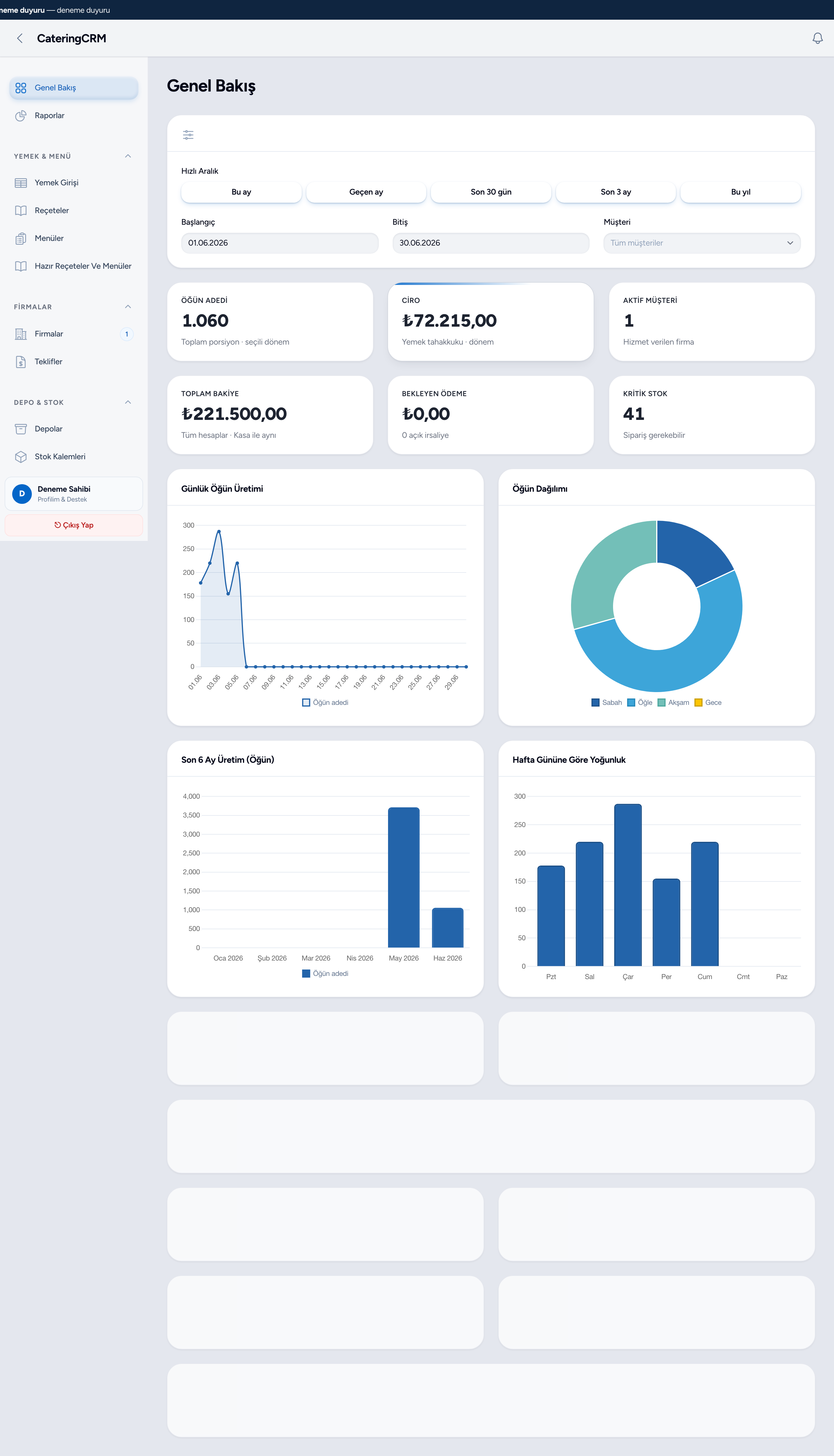This screenshot has width=834, height=1456.
Task: Toggle Öğün adedi legend in daily chart
Action: click(x=325, y=703)
